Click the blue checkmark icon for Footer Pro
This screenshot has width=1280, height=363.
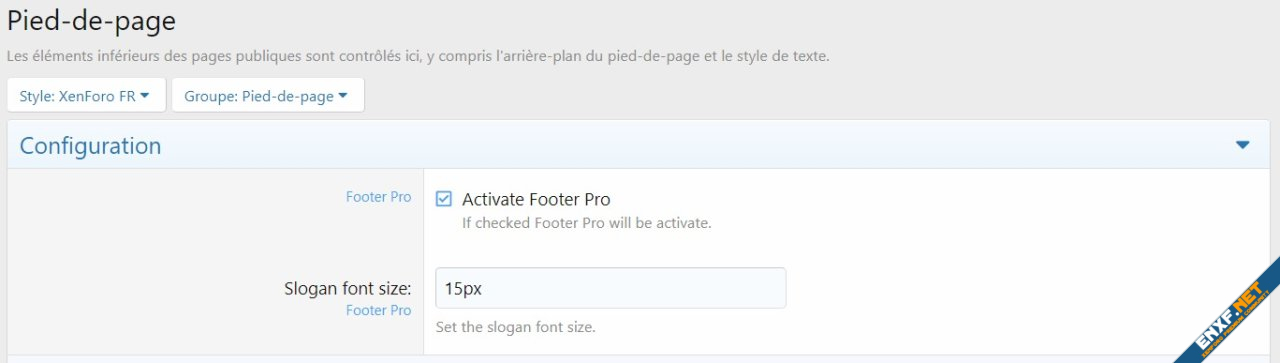(444, 199)
